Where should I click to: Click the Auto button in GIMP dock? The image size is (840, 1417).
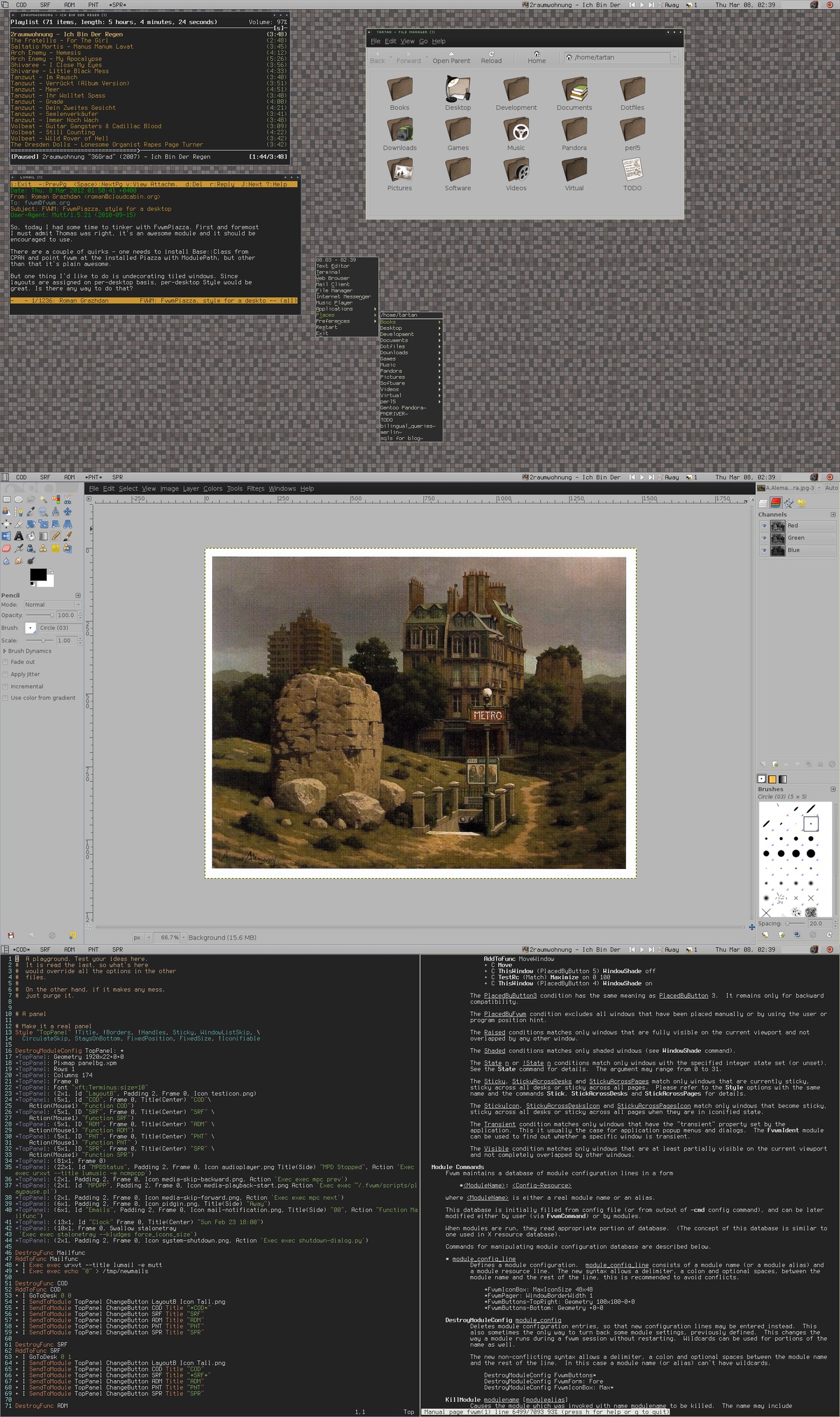831,488
